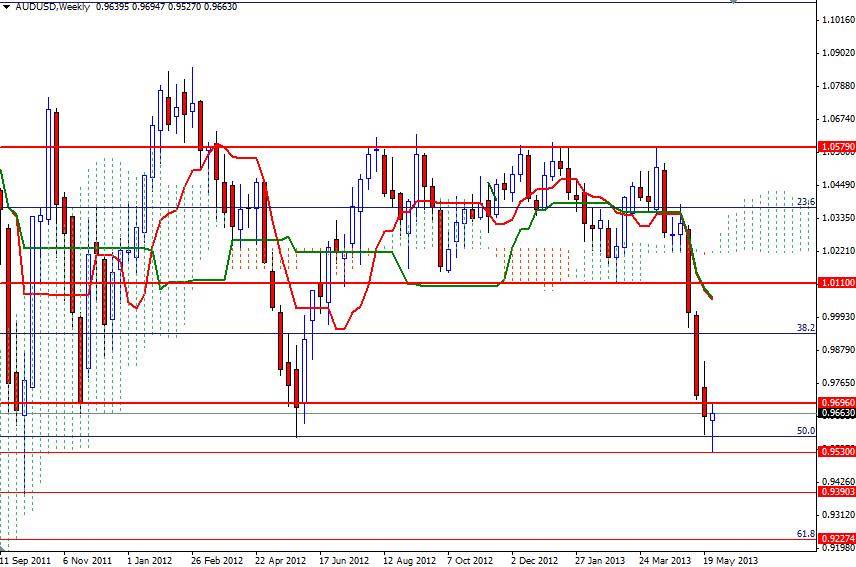Click the 1.01100 red price label
The image size is (856, 567).
click(837, 283)
